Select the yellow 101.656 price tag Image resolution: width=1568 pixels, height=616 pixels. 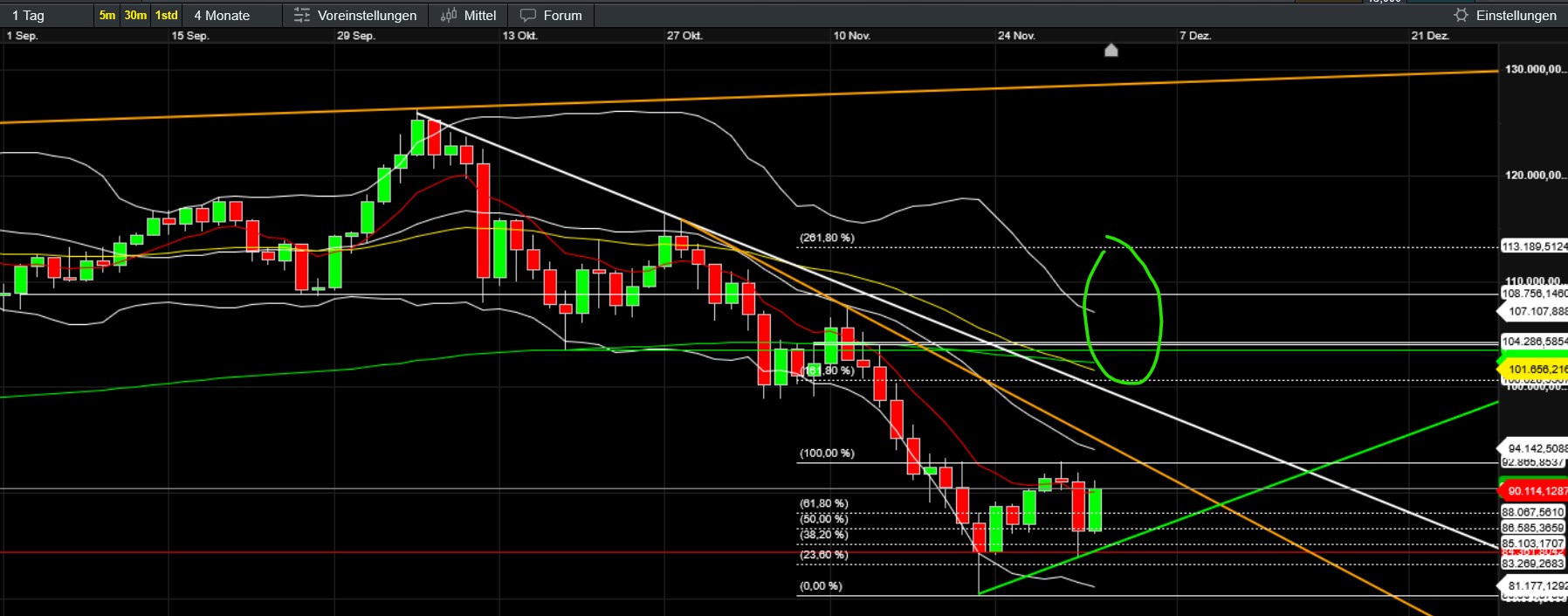[x=1534, y=369]
